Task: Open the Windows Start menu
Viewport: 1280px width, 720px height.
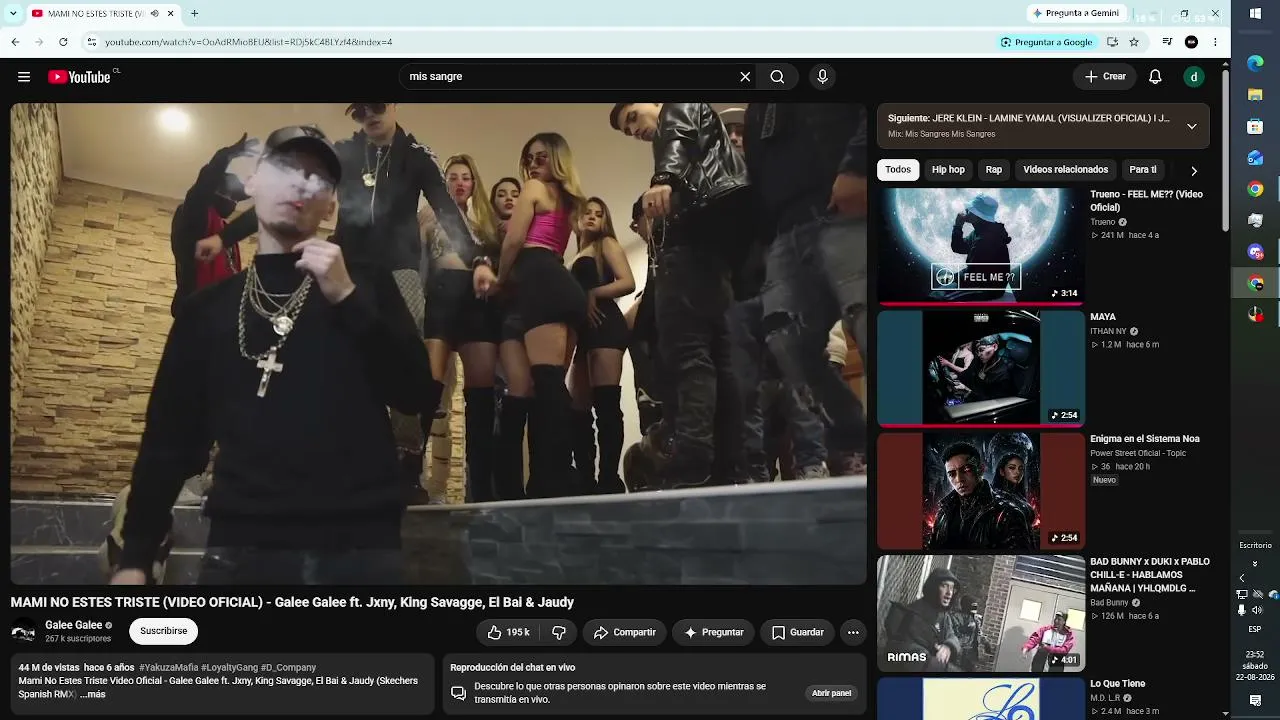Action: [x=1255, y=14]
